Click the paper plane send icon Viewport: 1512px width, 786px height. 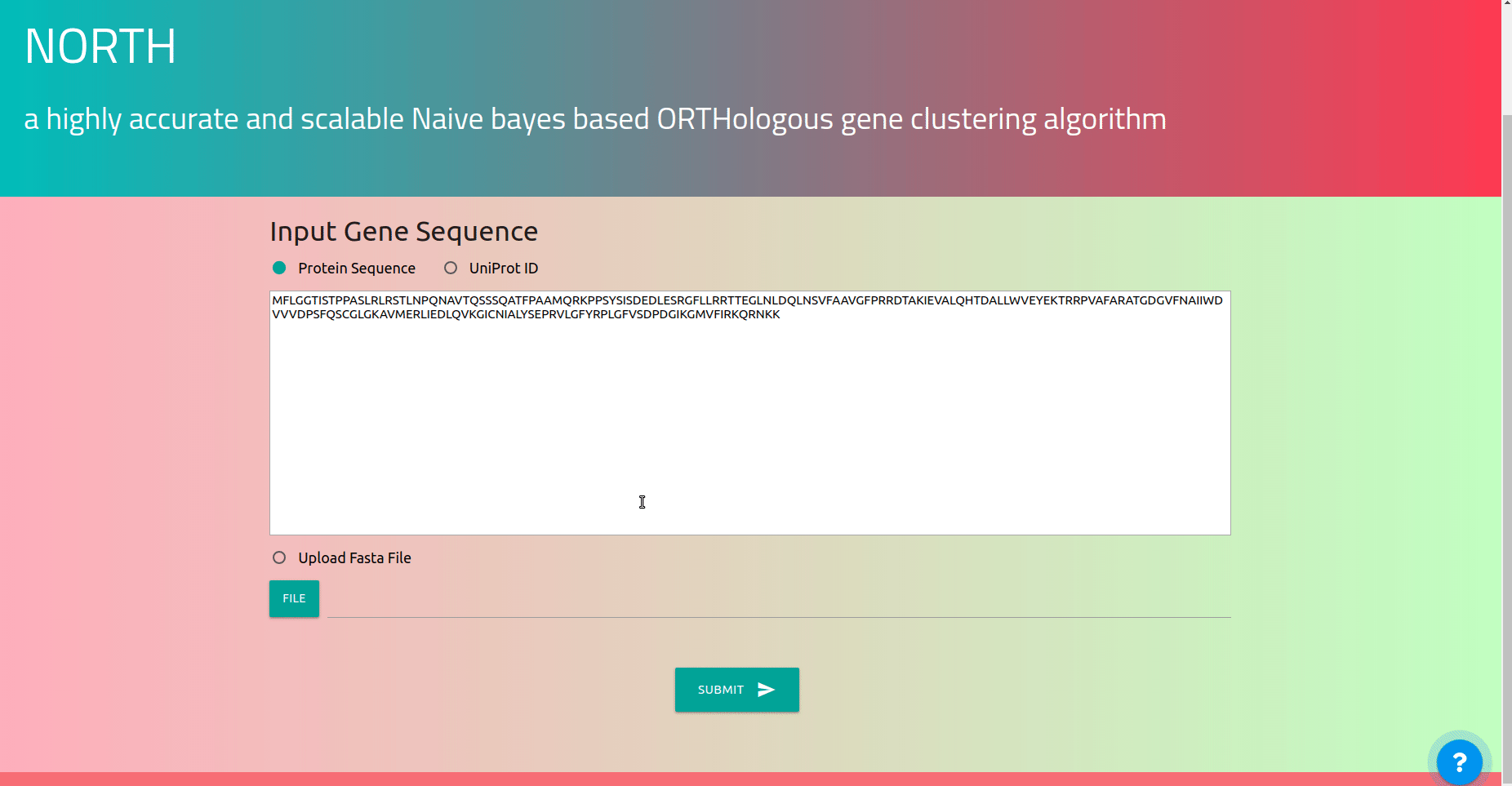pyautogui.click(x=766, y=690)
